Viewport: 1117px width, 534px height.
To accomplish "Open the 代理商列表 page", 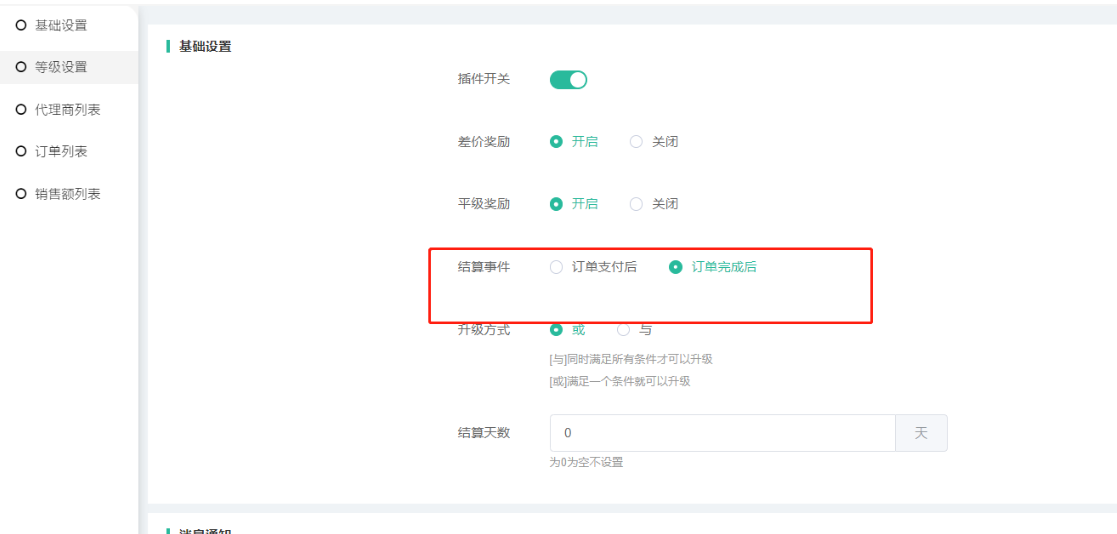I will tap(67, 110).
